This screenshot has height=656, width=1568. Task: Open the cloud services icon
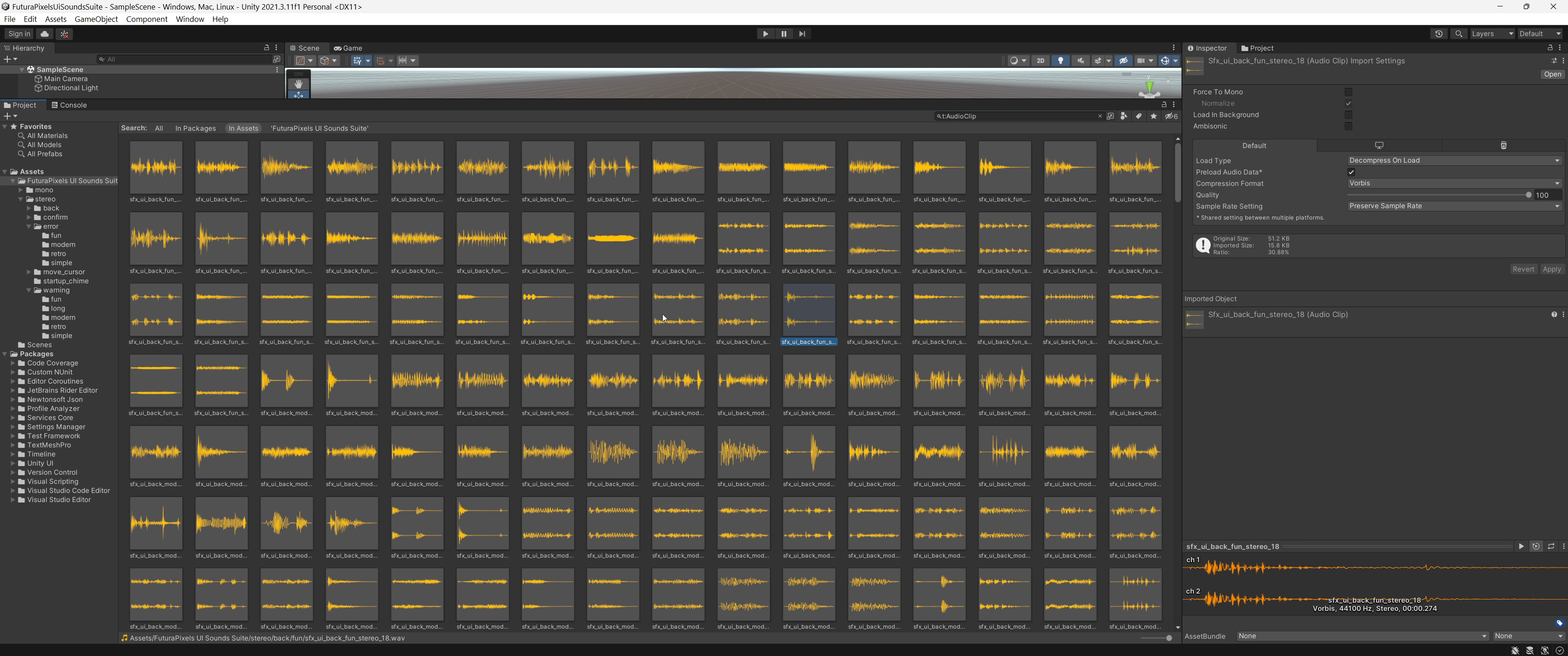(x=45, y=34)
